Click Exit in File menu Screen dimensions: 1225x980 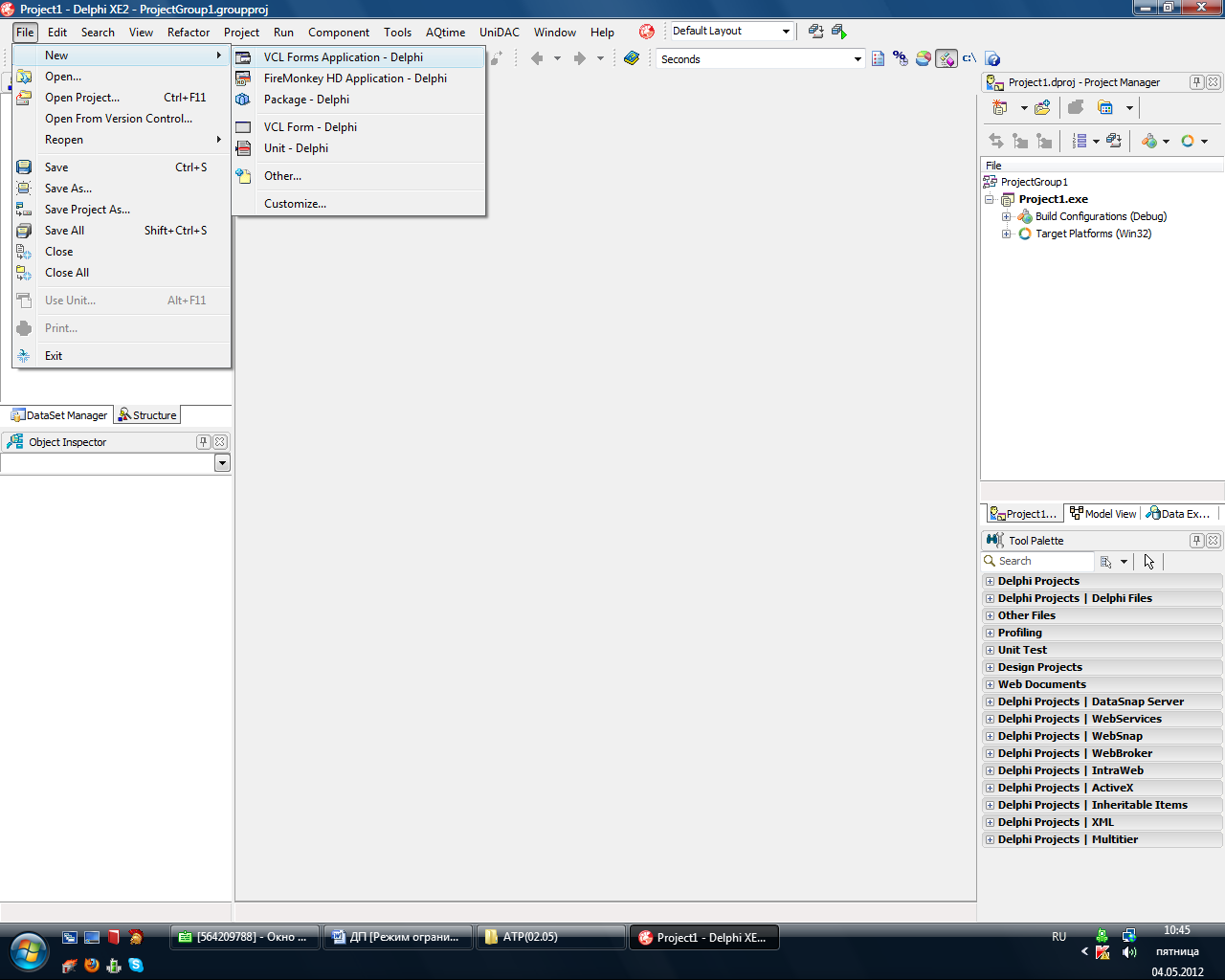[122, 356]
